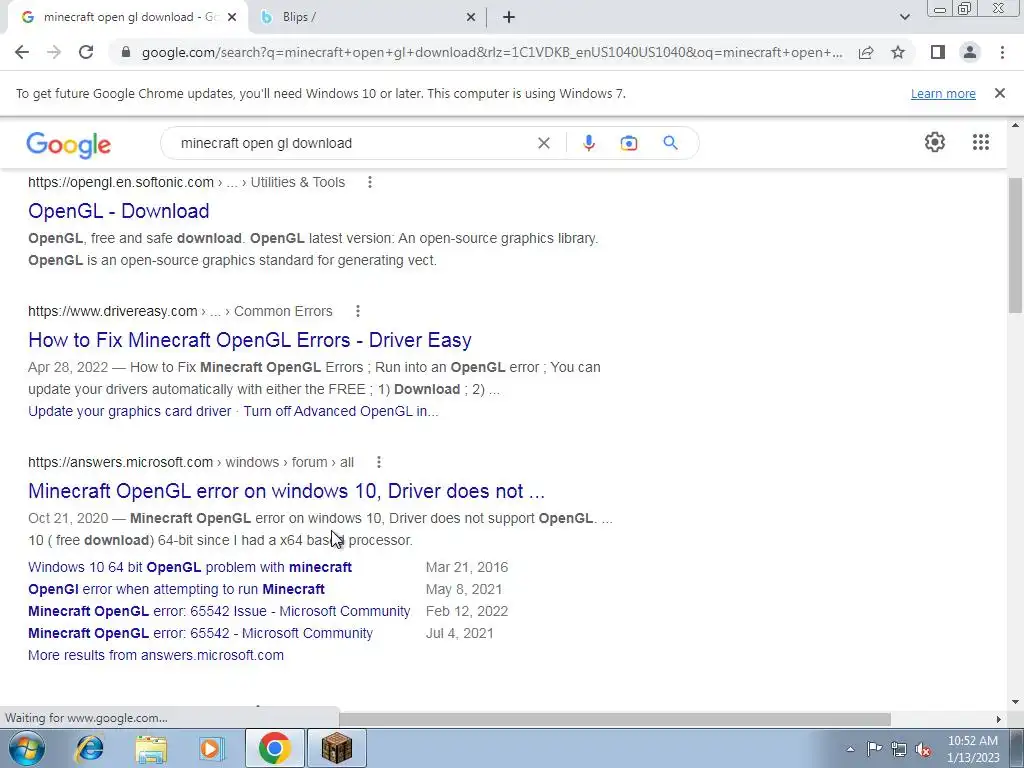Launch Internet Explorer from taskbar
This screenshot has width=1024, height=768.
click(89, 748)
